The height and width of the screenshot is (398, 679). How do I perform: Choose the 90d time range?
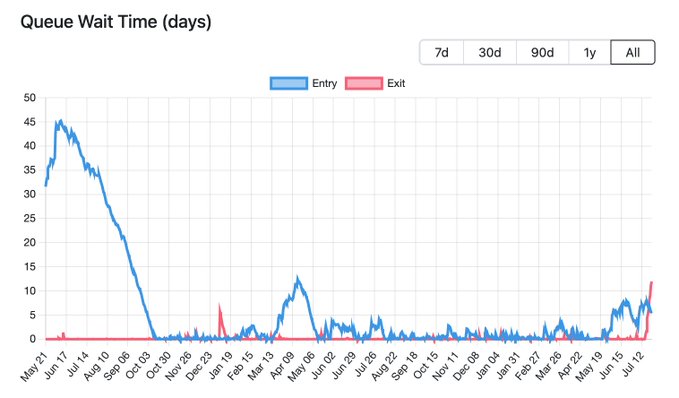(542, 52)
